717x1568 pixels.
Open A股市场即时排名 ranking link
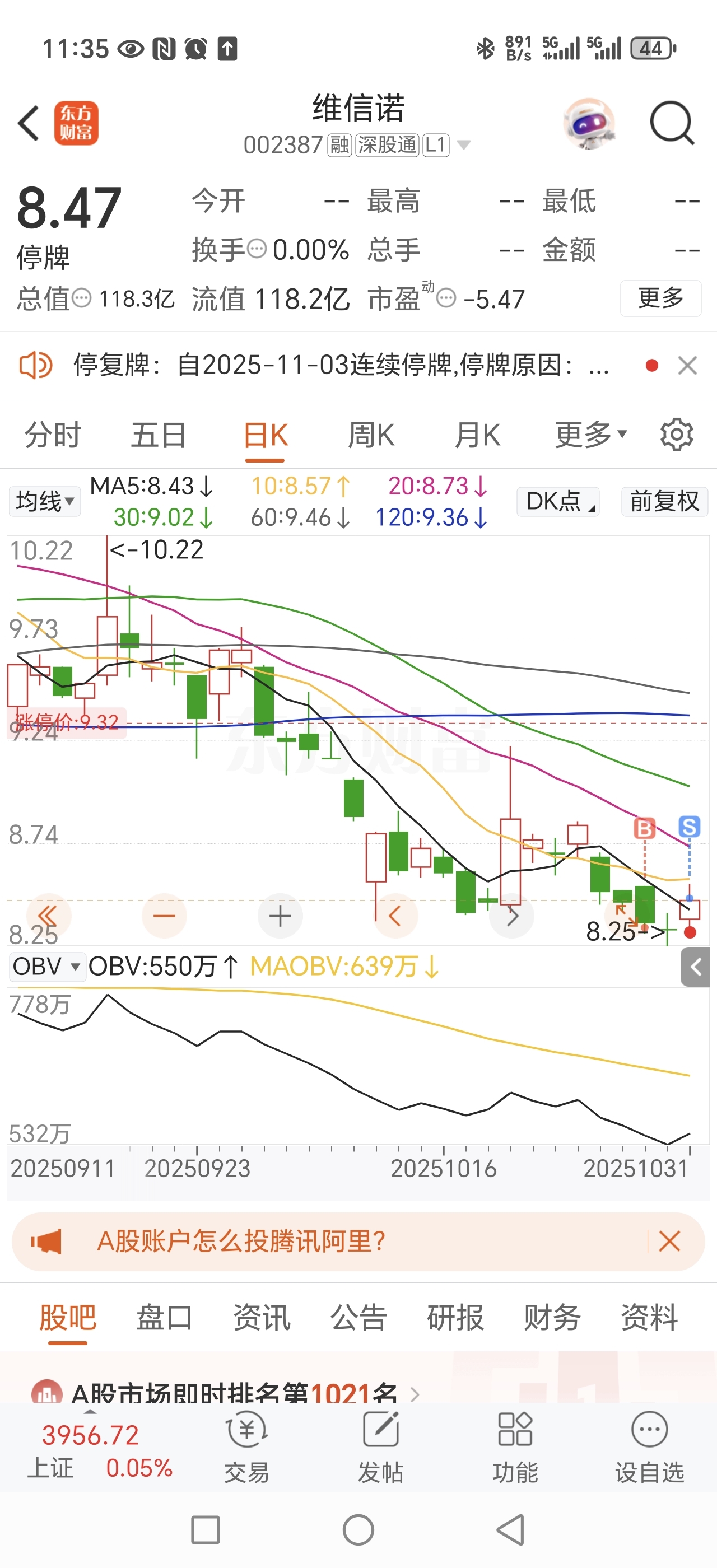click(x=226, y=1393)
